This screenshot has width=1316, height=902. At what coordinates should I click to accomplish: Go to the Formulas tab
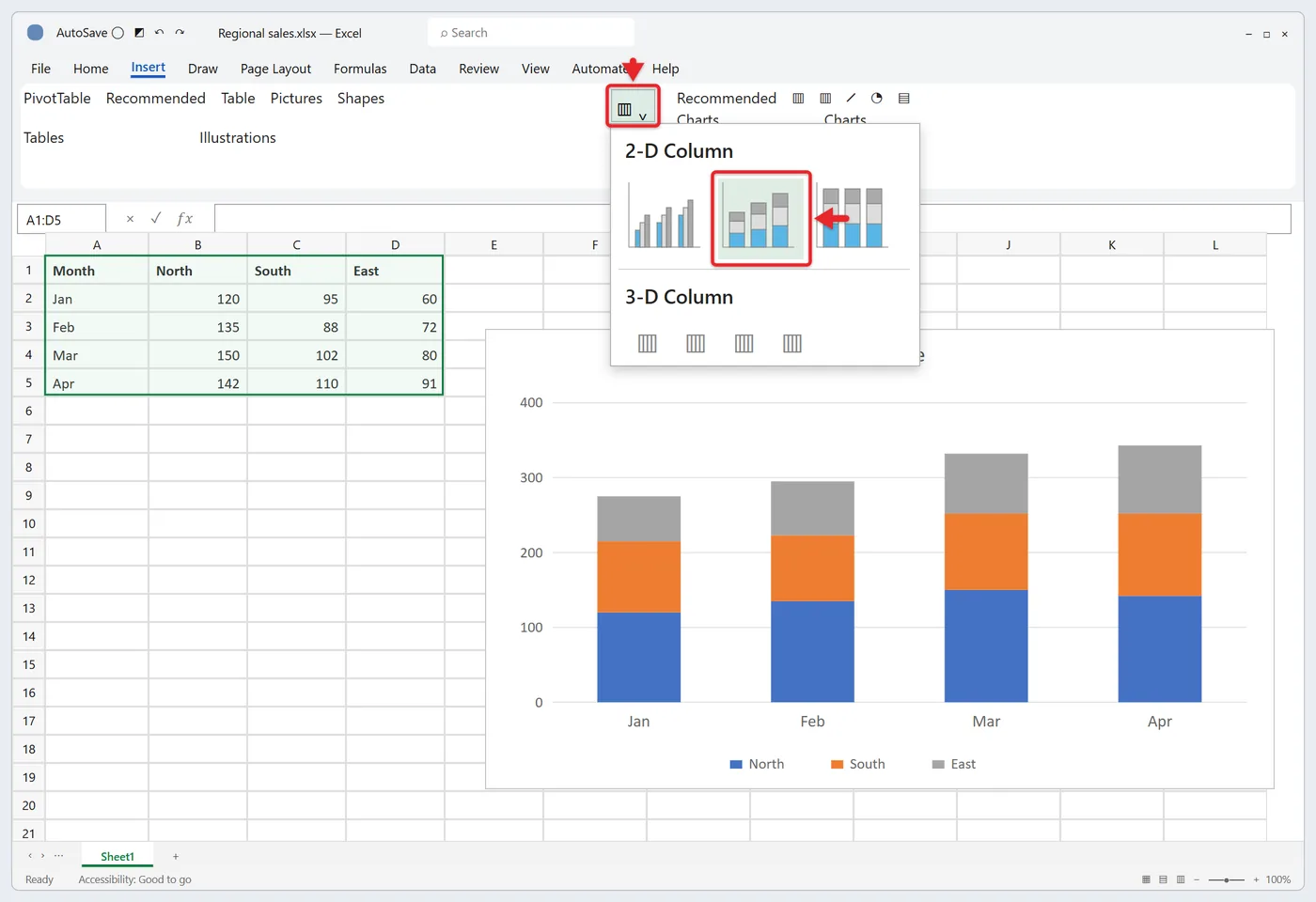coord(360,69)
